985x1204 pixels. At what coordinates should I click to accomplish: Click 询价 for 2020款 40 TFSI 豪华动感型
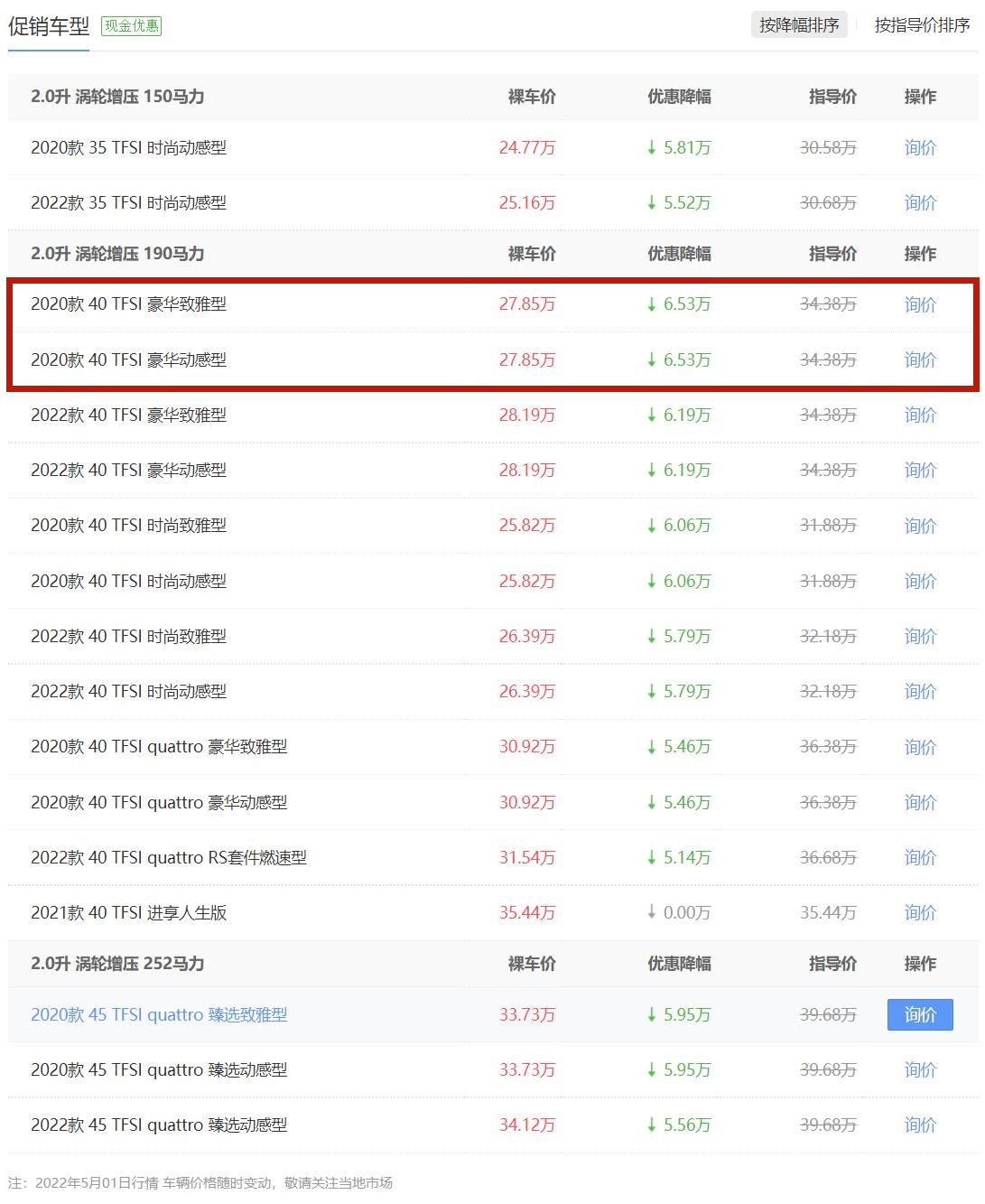click(920, 360)
